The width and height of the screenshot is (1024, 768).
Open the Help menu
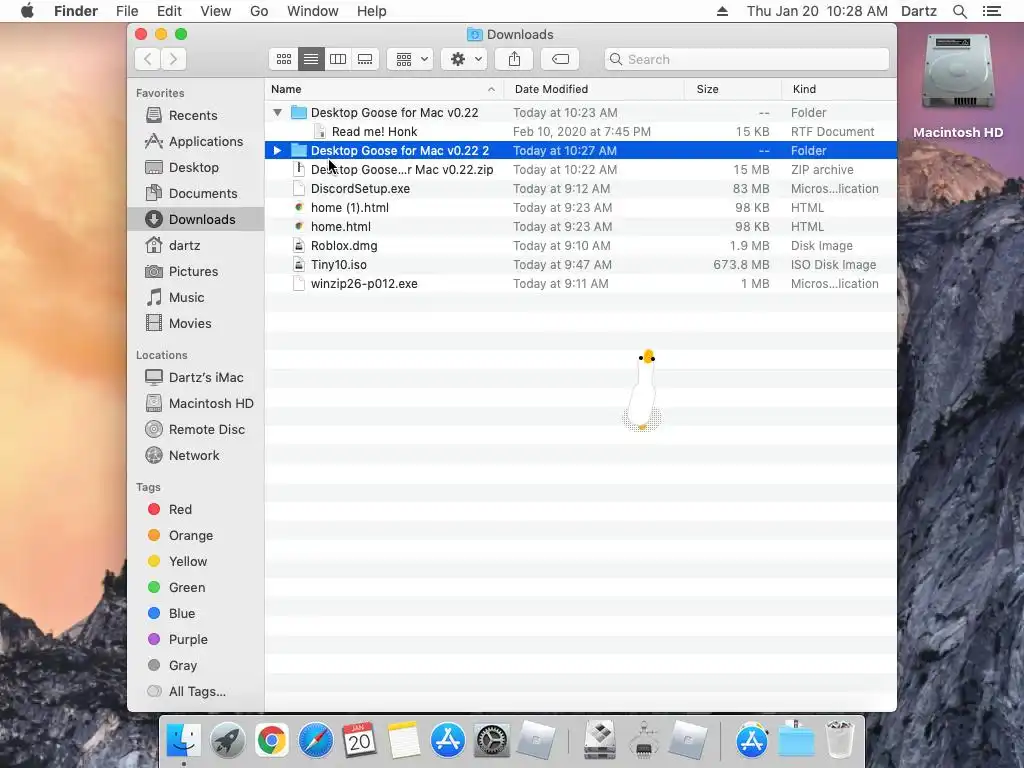372,11
